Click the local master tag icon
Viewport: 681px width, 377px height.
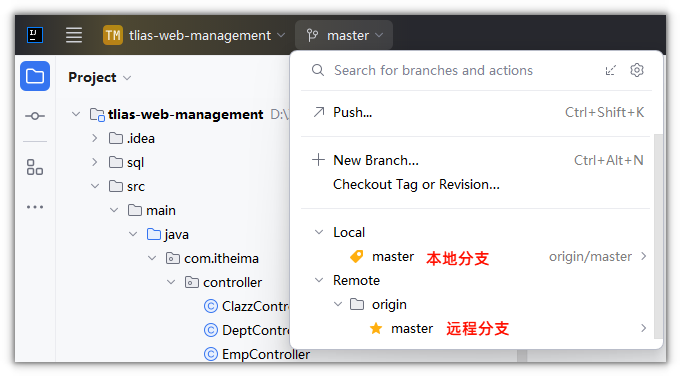point(356,257)
